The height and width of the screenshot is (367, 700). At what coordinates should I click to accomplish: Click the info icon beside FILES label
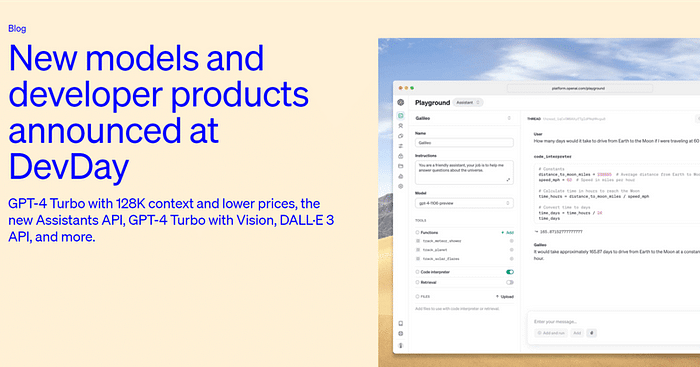[417, 296]
